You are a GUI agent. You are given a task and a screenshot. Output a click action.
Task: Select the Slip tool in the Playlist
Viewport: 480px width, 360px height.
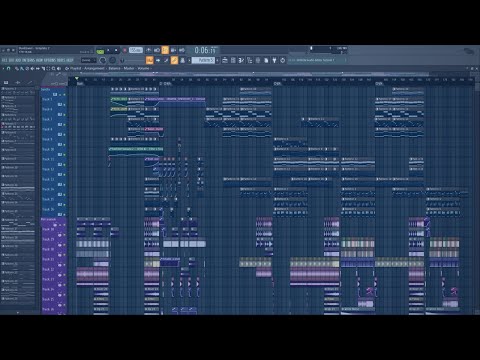coord(38,69)
